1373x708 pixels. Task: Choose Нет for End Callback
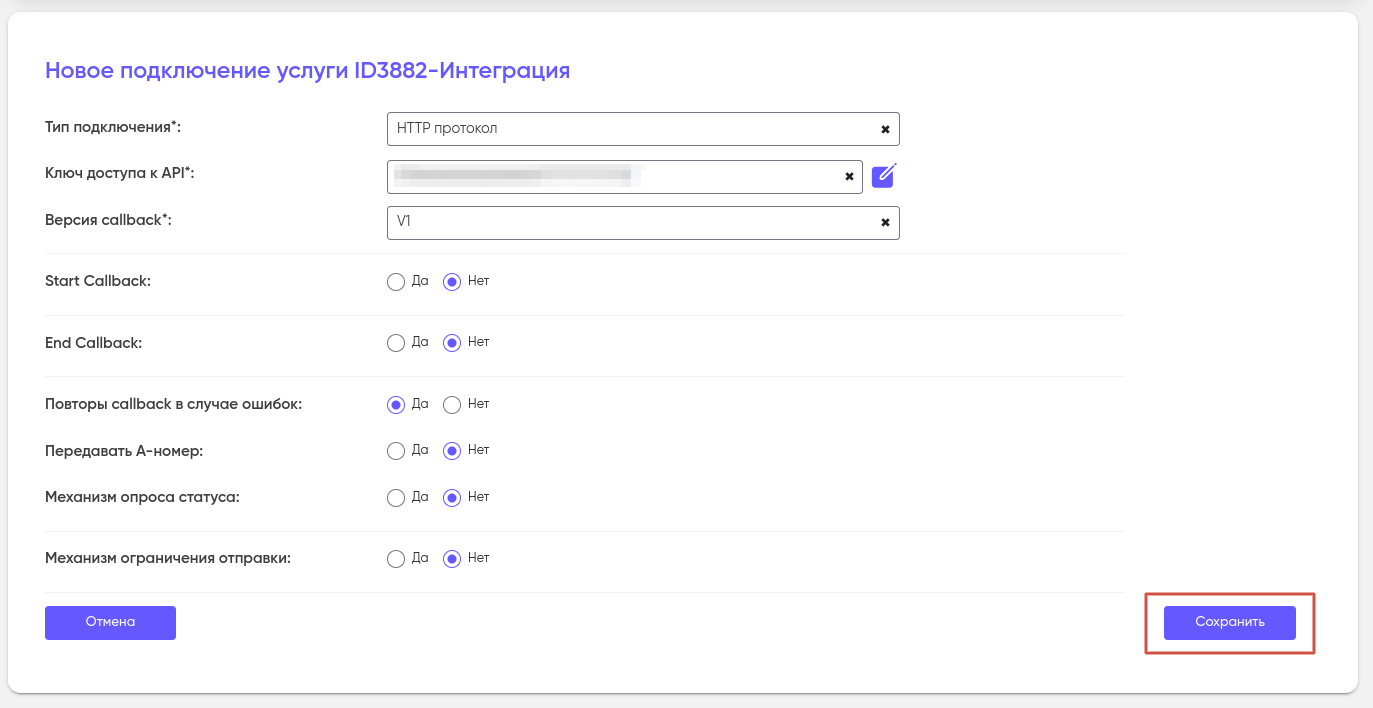(452, 343)
